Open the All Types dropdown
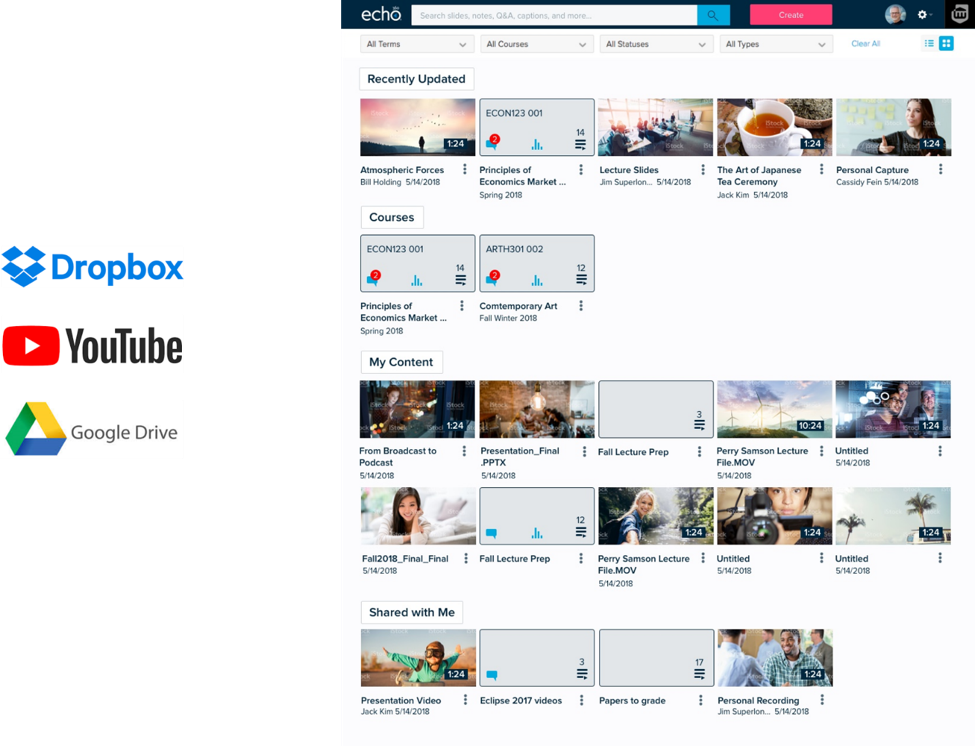The height and width of the screenshot is (746, 975). [776, 44]
